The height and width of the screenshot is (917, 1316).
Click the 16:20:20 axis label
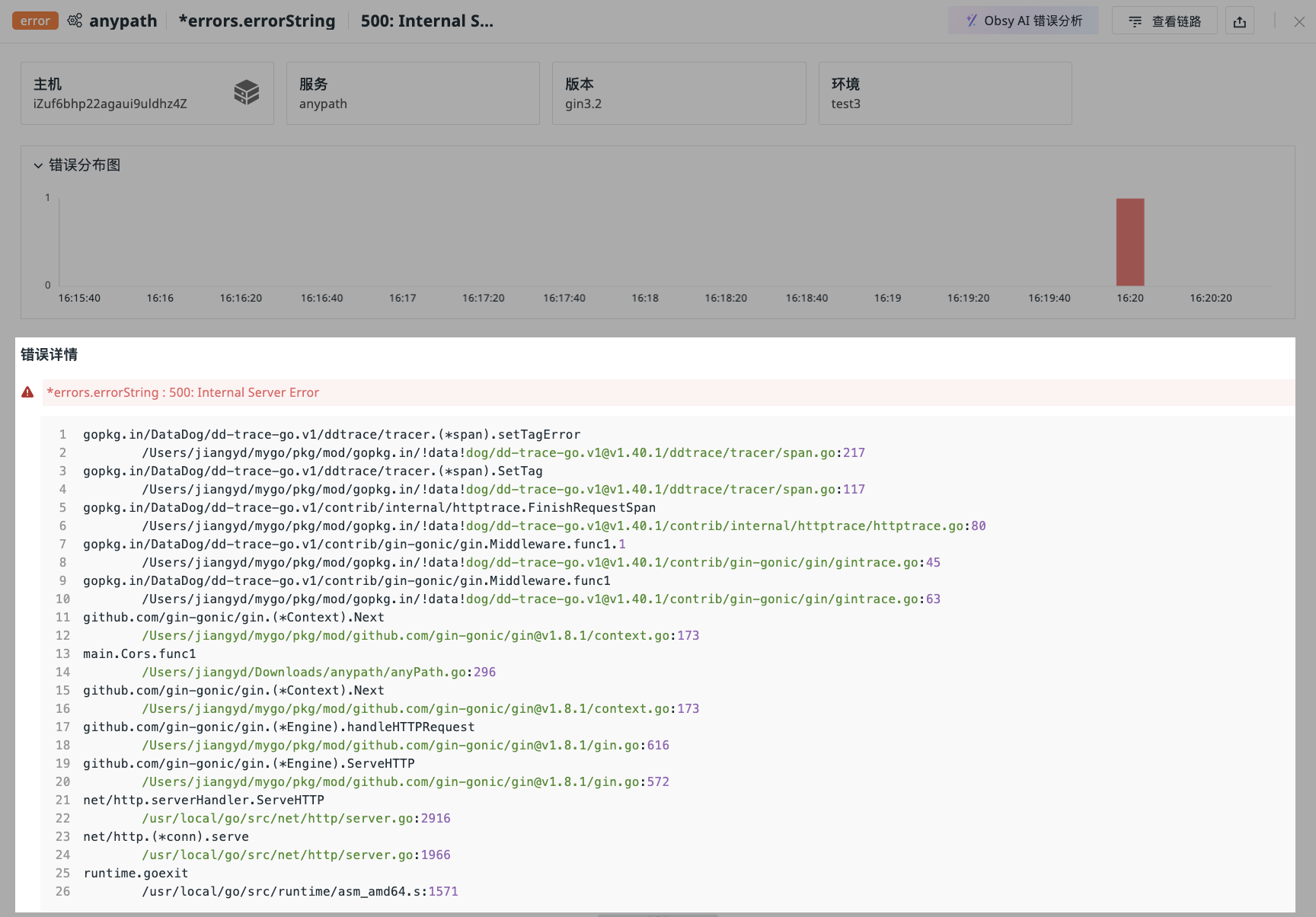point(1211,298)
